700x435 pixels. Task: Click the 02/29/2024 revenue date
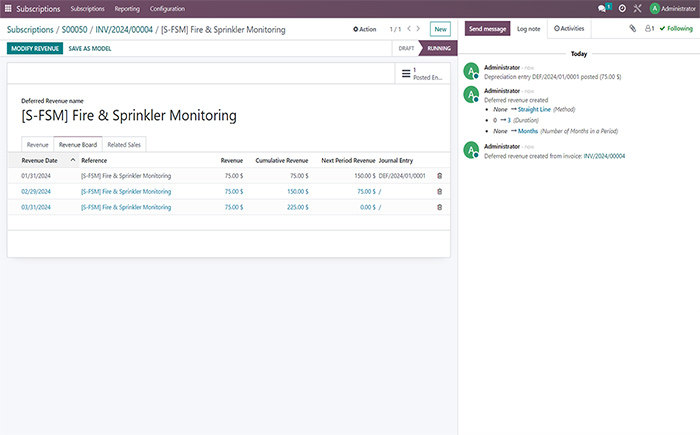(36, 192)
